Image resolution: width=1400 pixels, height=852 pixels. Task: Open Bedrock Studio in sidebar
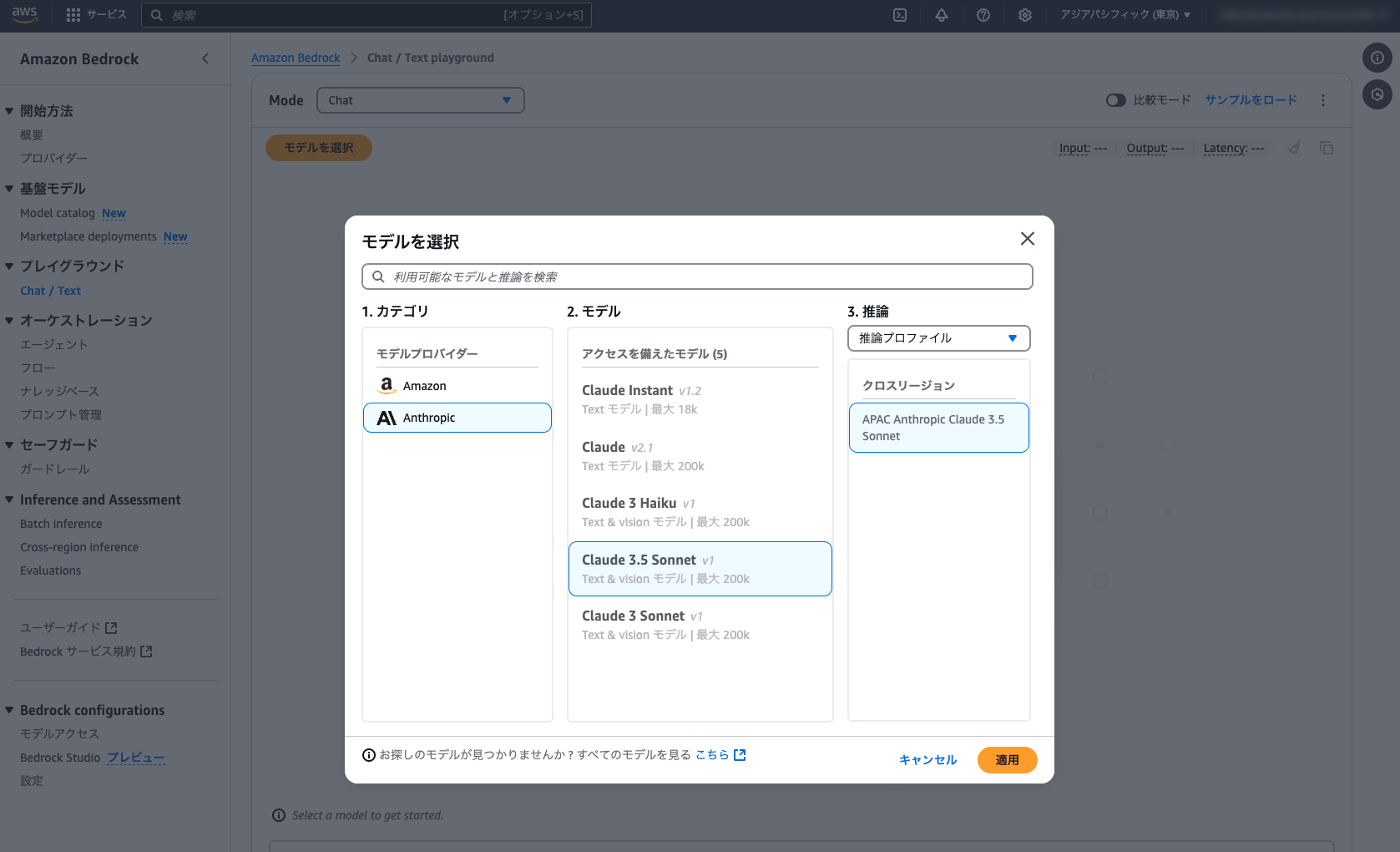pos(60,758)
